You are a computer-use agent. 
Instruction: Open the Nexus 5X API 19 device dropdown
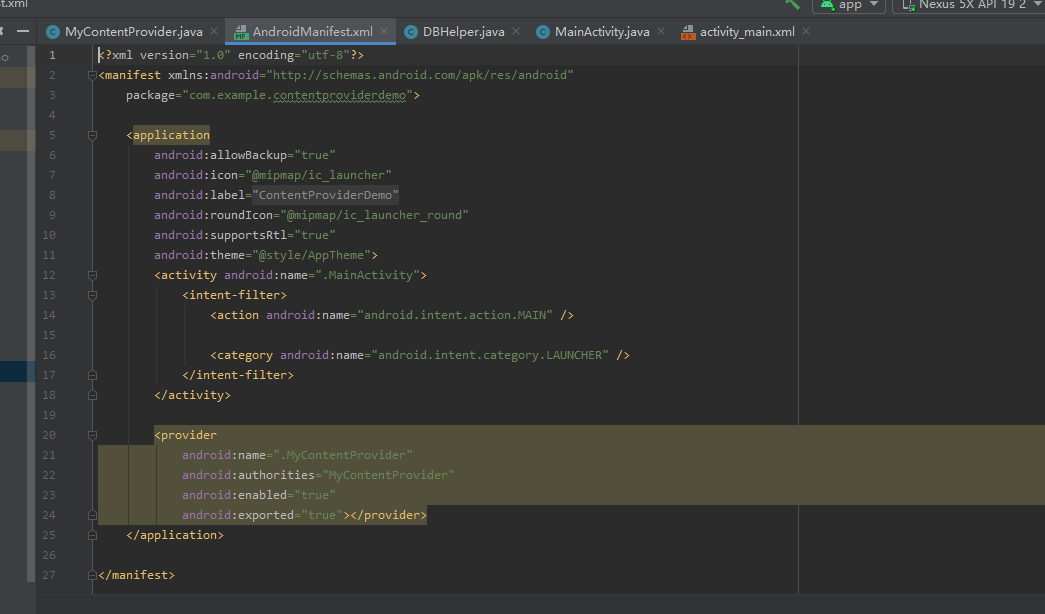click(x=970, y=5)
